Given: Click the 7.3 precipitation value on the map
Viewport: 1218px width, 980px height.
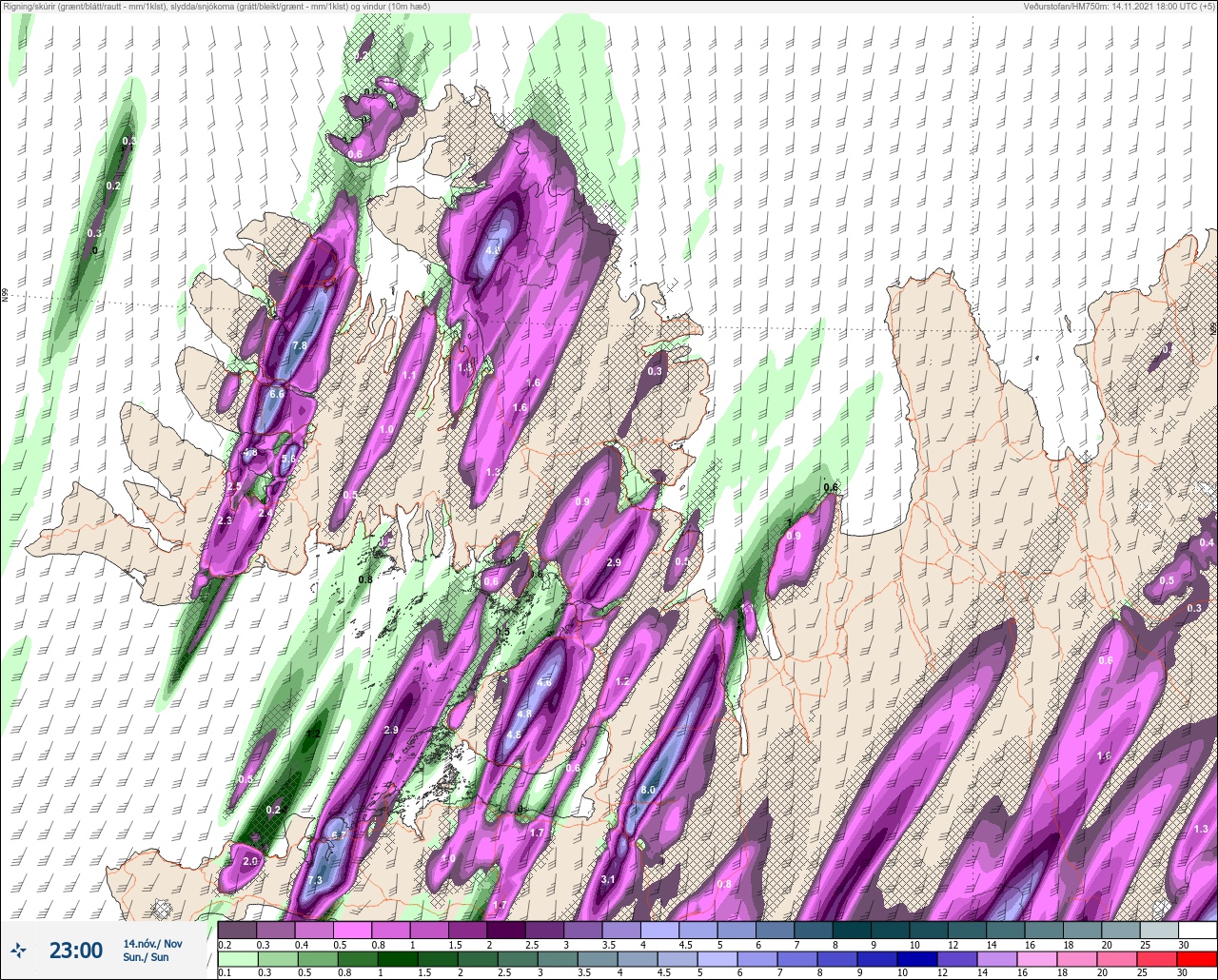Looking at the screenshot, I should click(x=315, y=879).
